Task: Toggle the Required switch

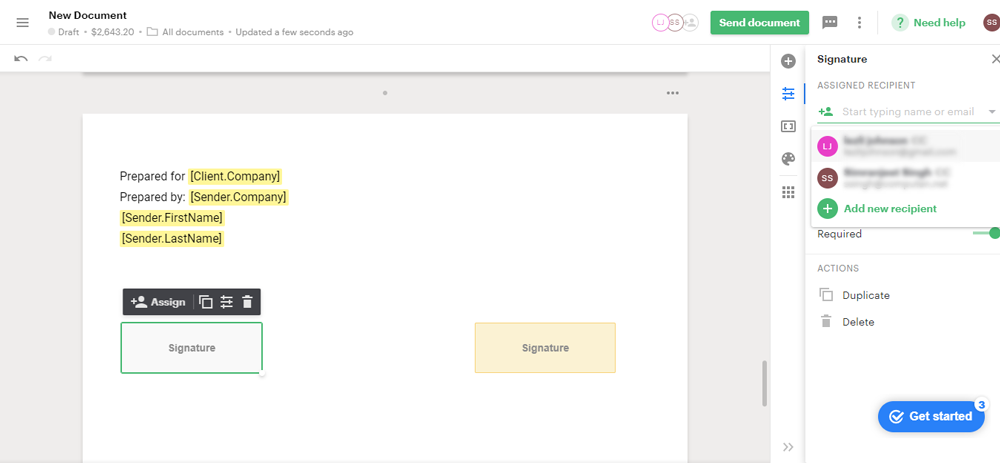Action: (987, 233)
